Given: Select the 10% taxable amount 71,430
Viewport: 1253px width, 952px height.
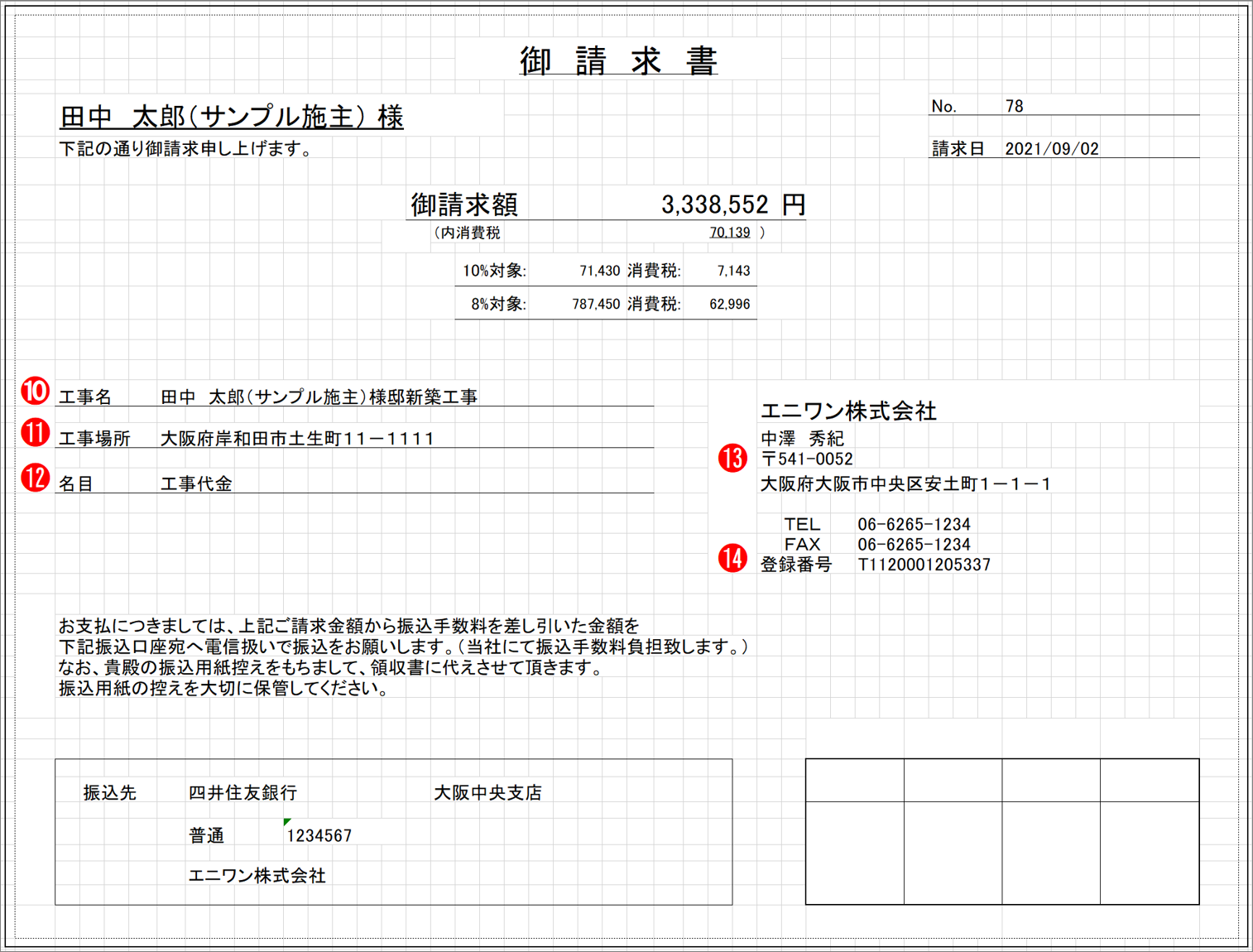Looking at the screenshot, I should 599,271.
